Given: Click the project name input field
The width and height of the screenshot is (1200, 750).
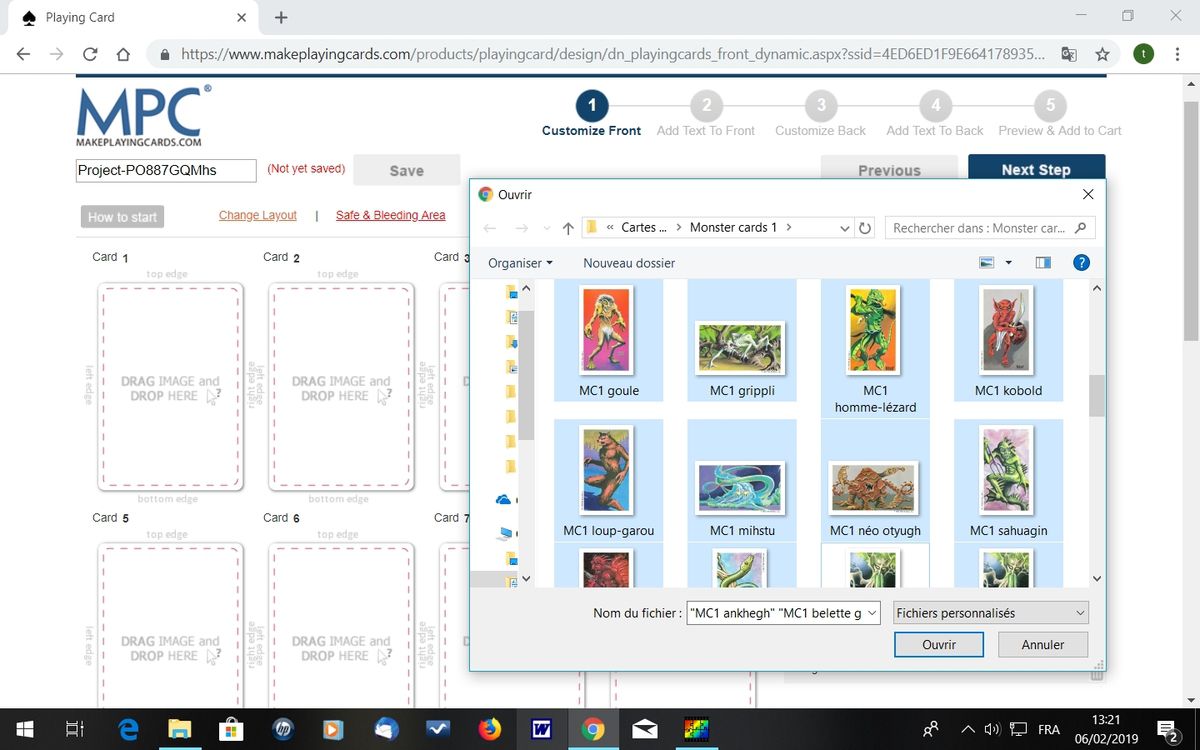Looking at the screenshot, I should click(x=166, y=170).
